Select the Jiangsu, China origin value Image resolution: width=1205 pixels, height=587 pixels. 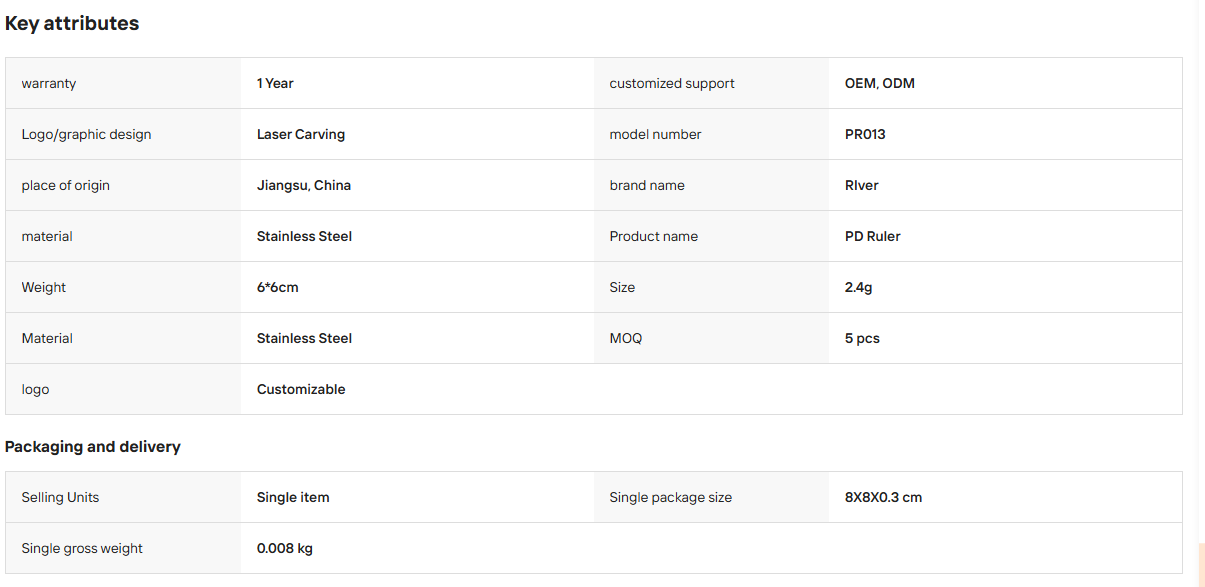pyautogui.click(x=304, y=185)
